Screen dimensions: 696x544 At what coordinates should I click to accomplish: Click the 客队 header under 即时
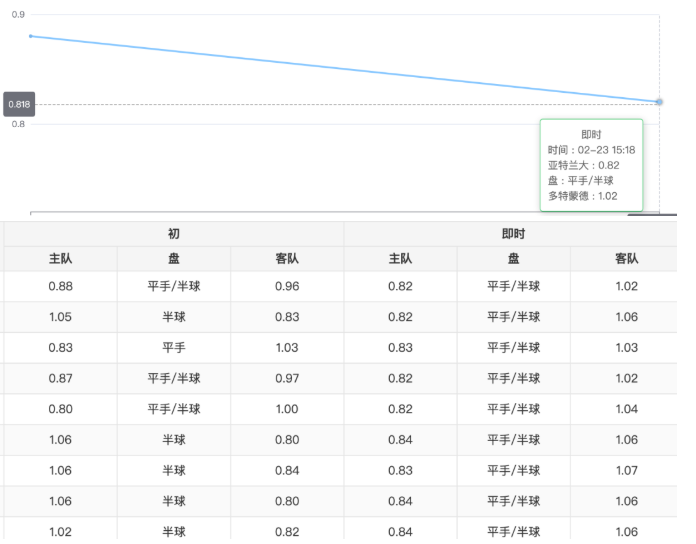point(626,259)
